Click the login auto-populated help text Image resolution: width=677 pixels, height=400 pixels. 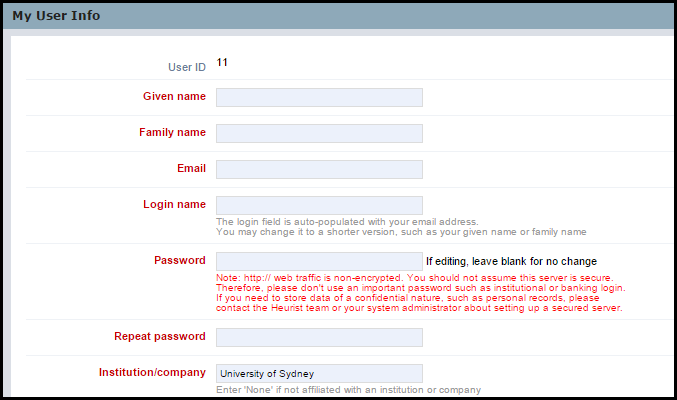pyautogui.click(x=401, y=227)
